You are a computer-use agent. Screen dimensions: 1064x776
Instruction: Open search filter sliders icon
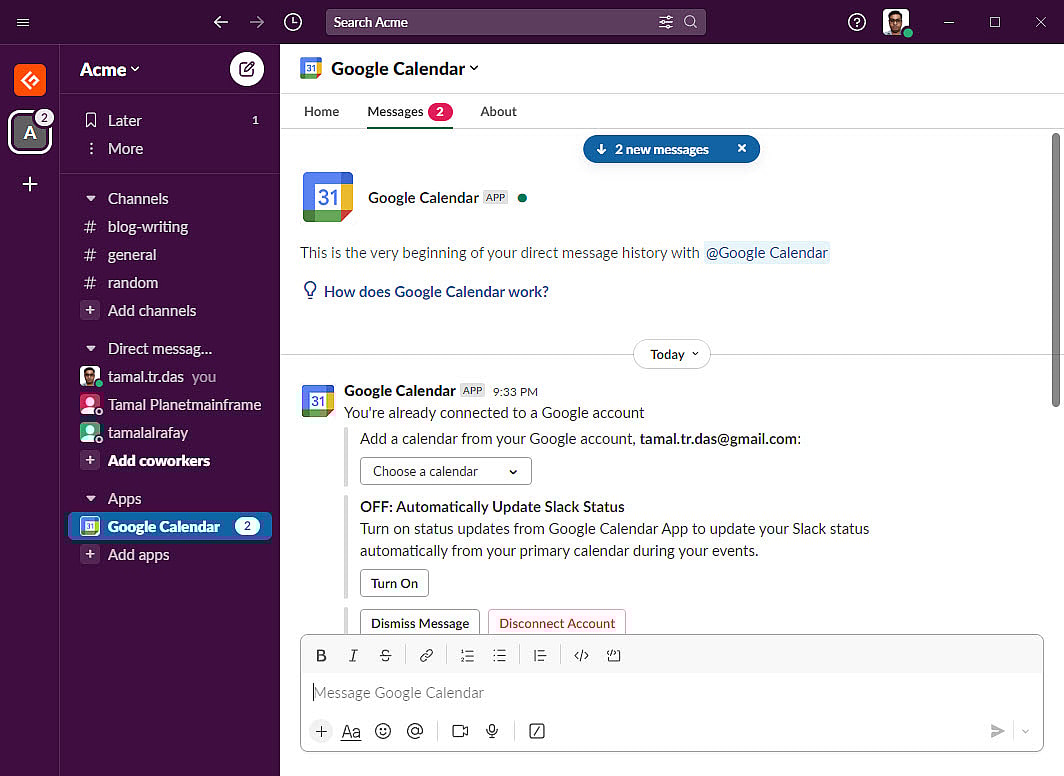[x=666, y=22]
